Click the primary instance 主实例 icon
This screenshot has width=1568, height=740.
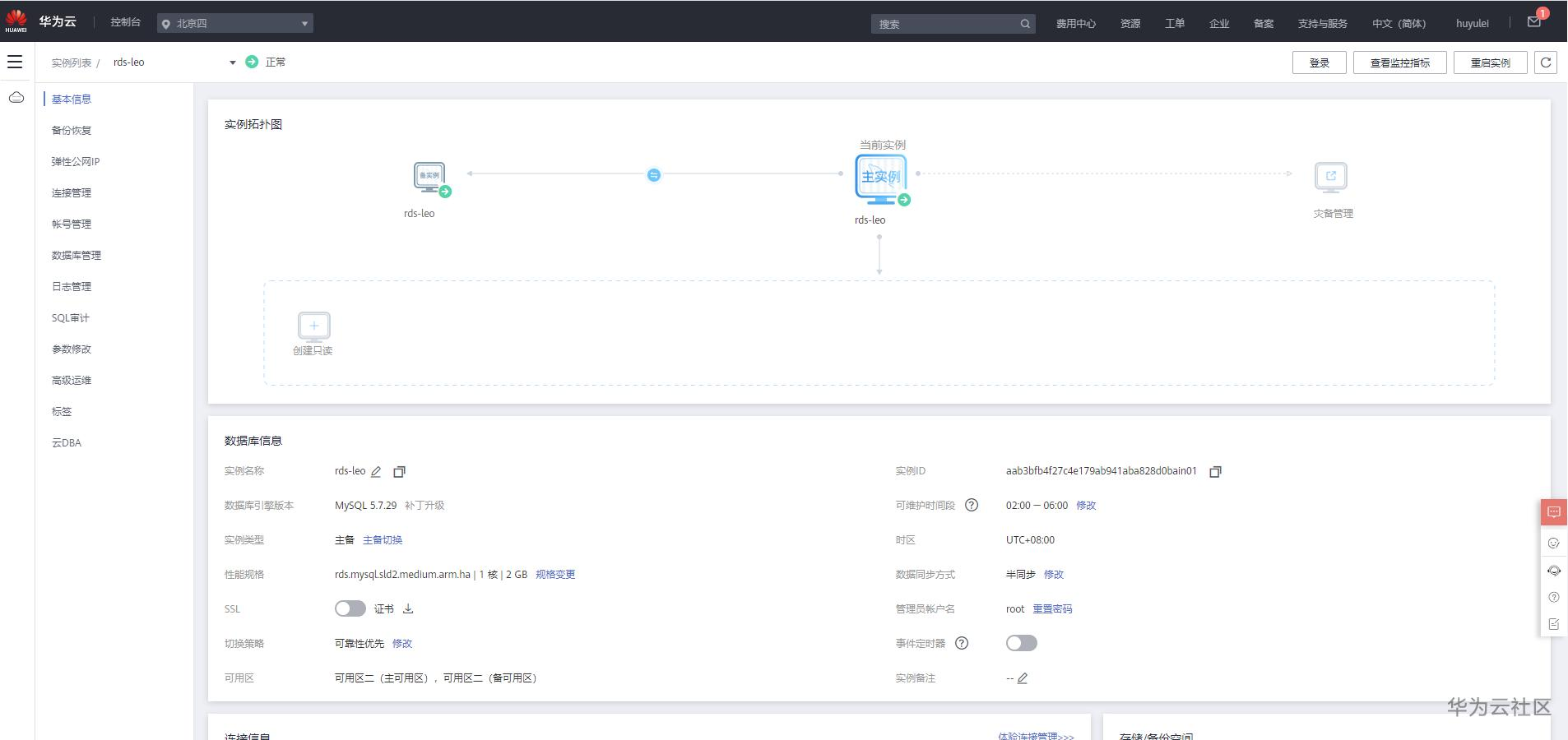click(882, 179)
